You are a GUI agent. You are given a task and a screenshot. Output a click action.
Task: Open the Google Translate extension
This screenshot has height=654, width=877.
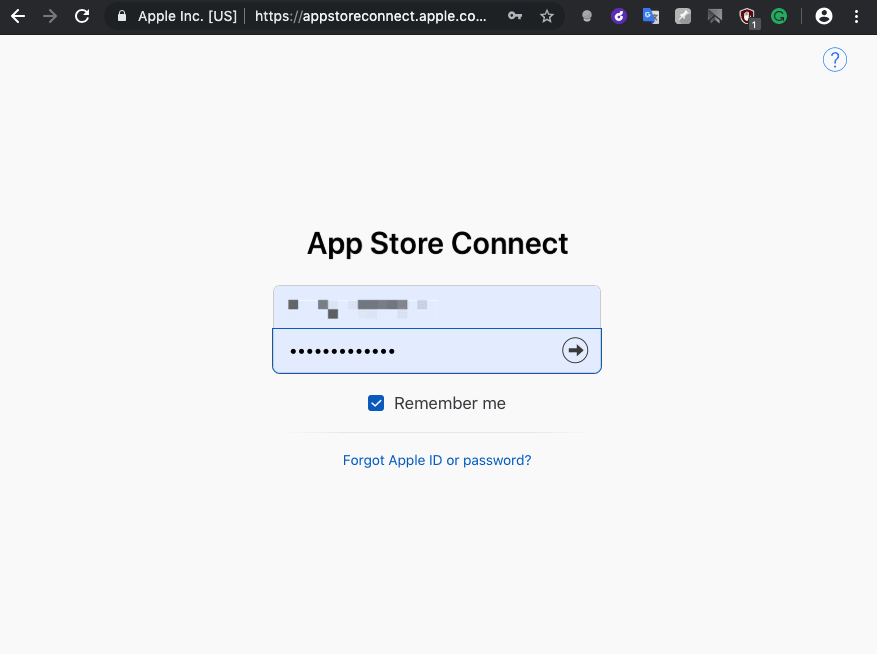650,16
